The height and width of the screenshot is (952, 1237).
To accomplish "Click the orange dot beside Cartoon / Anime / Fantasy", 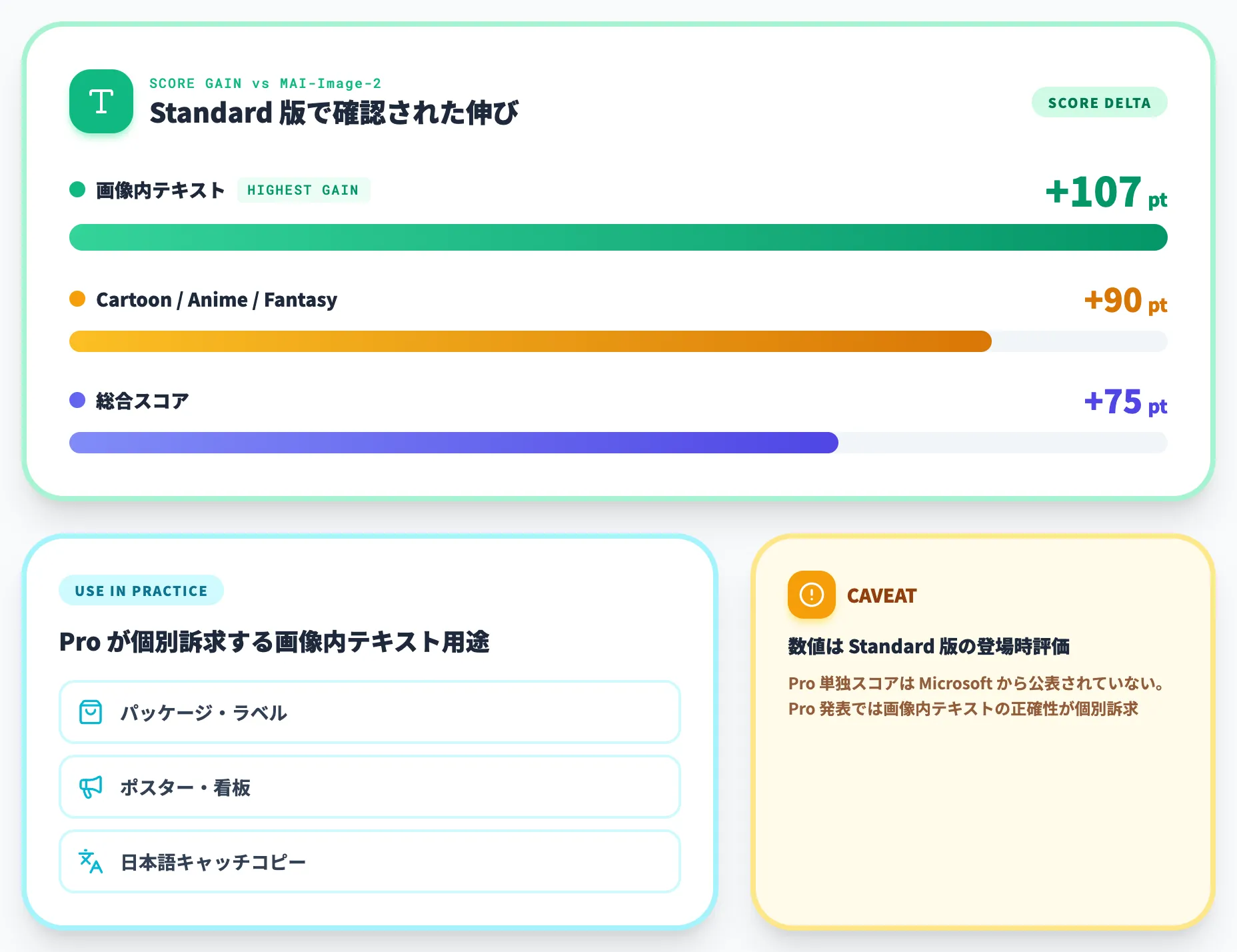I will tap(77, 299).
